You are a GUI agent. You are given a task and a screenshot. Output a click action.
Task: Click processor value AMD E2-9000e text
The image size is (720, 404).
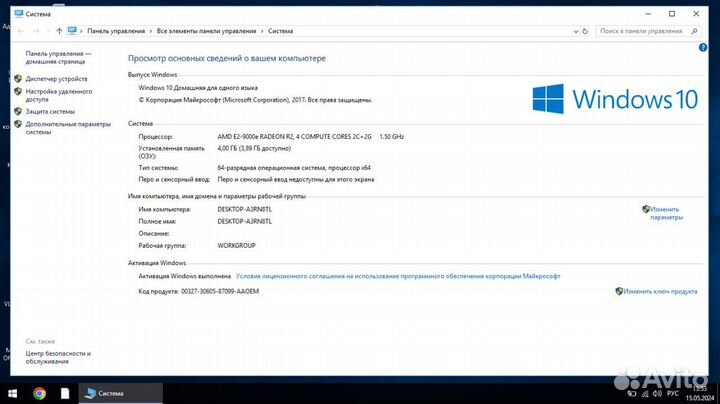(294, 137)
